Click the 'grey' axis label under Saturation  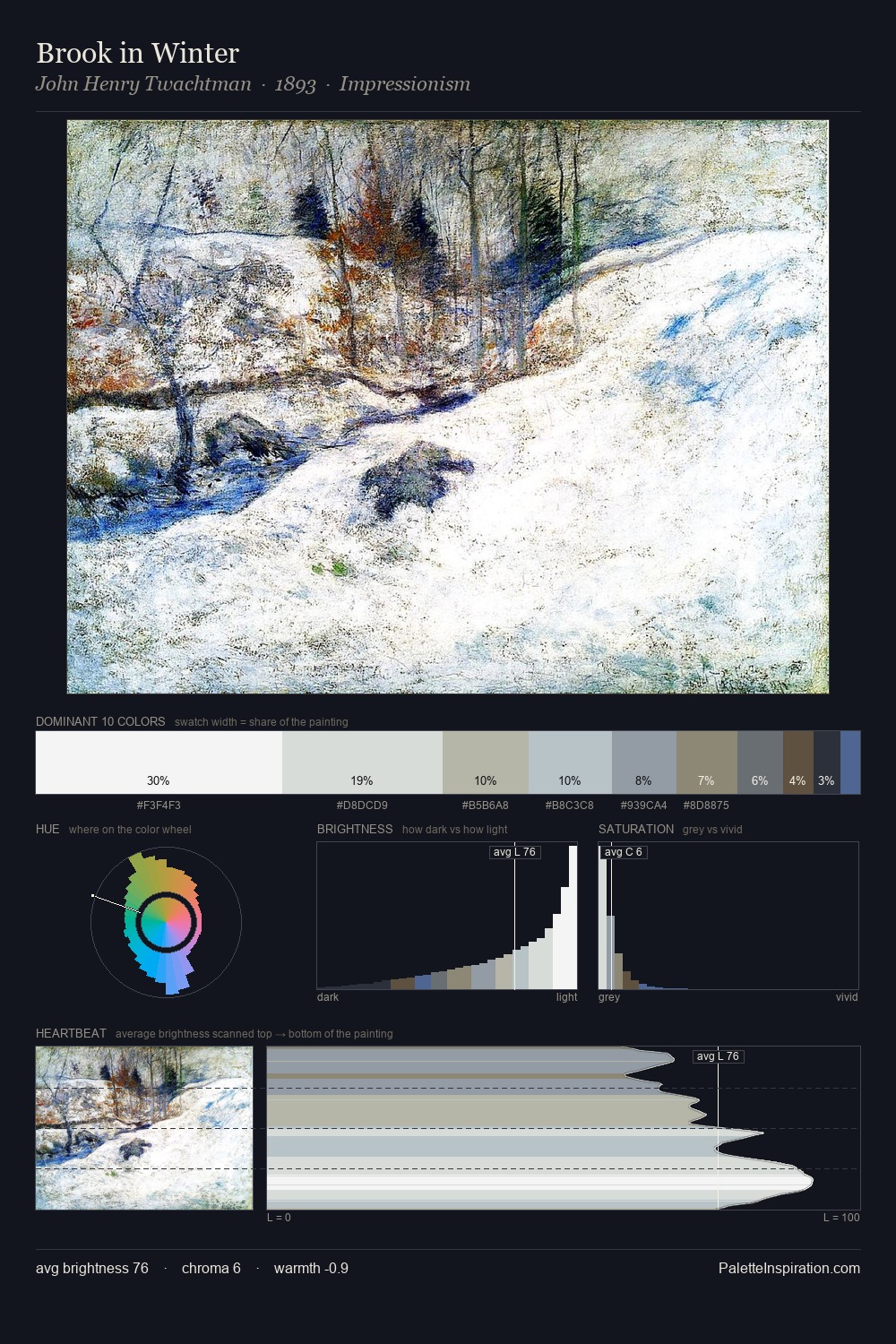coord(609,997)
